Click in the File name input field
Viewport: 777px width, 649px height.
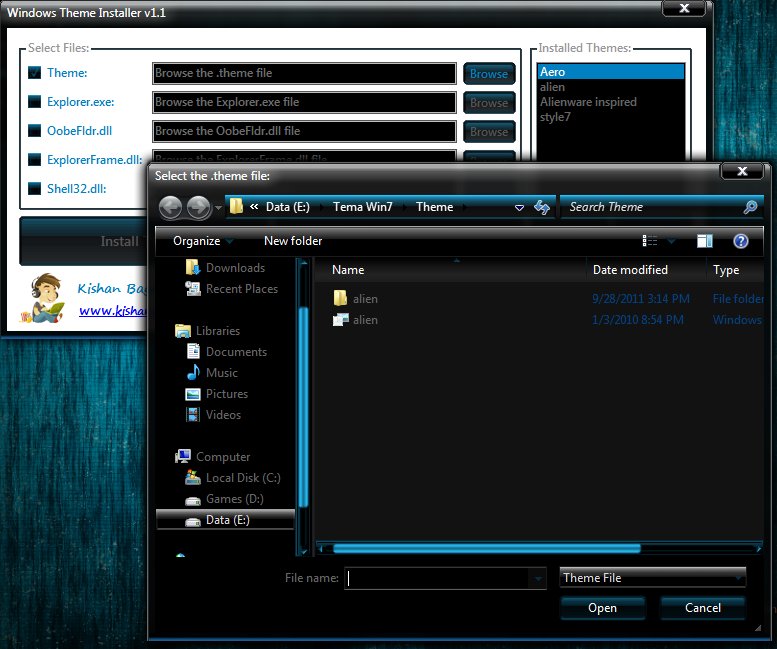[x=437, y=578]
